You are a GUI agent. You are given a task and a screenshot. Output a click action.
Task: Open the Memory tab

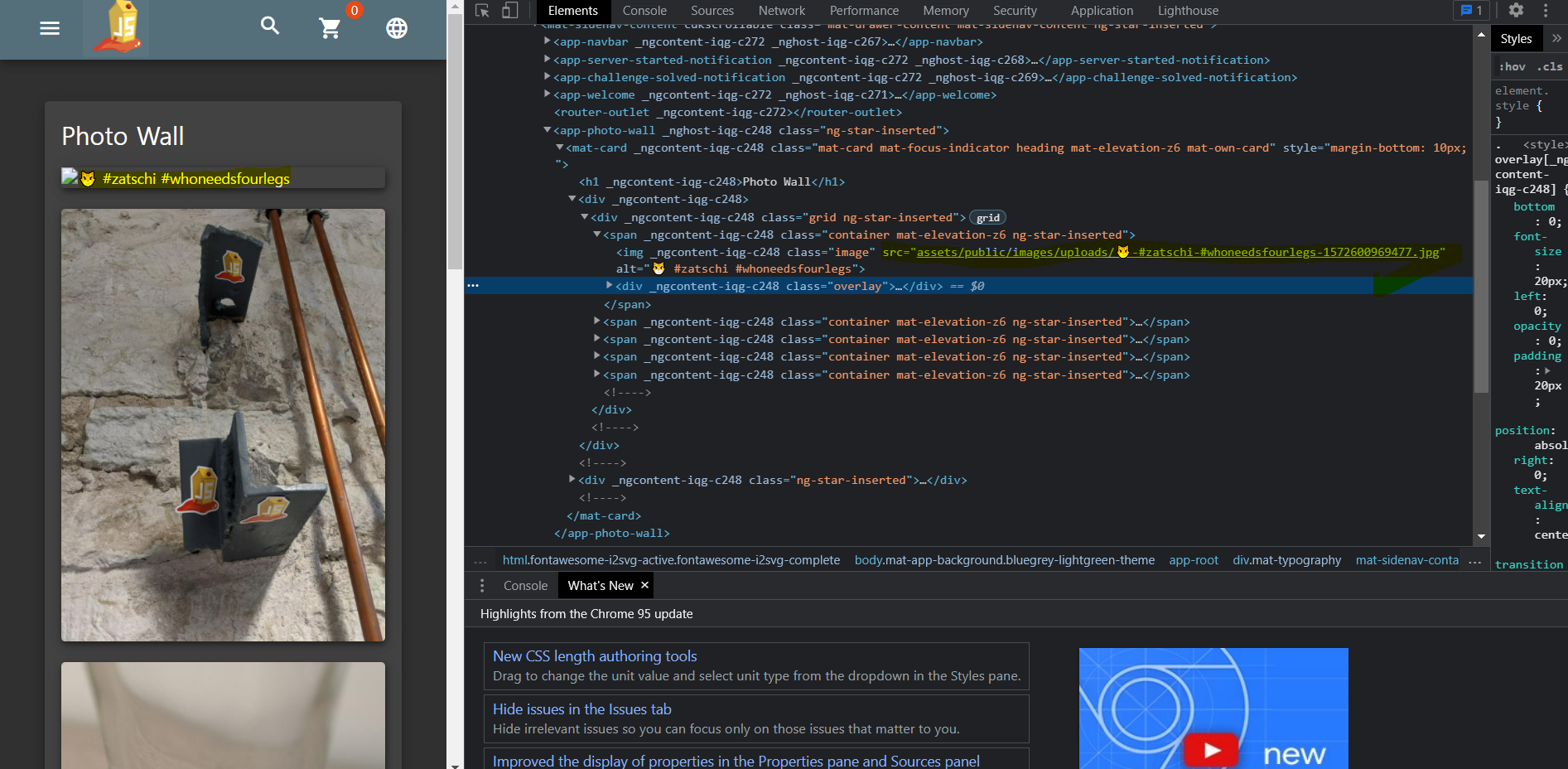point(946,11)
